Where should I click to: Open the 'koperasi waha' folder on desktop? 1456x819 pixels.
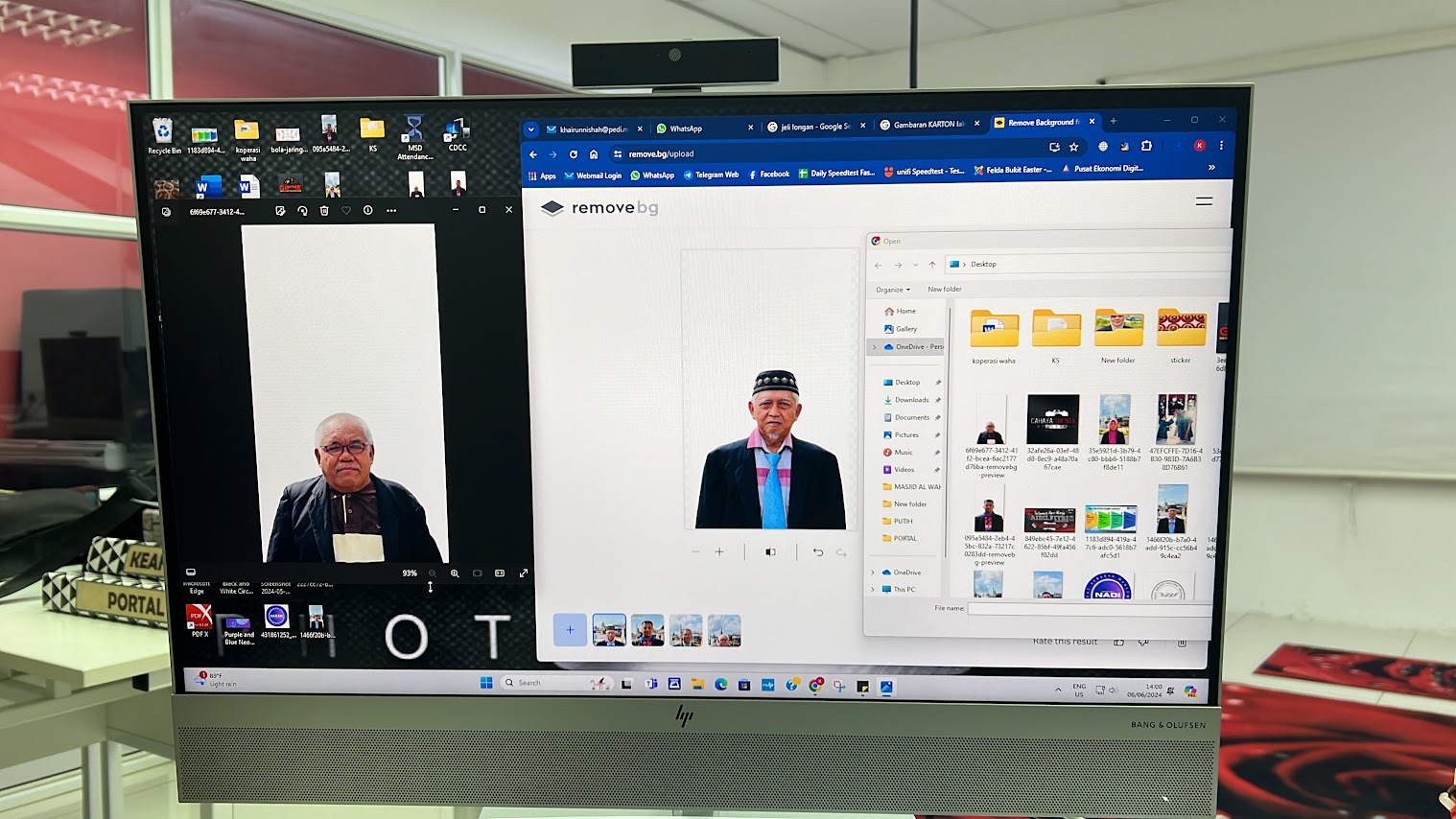[x=247, y=139]
